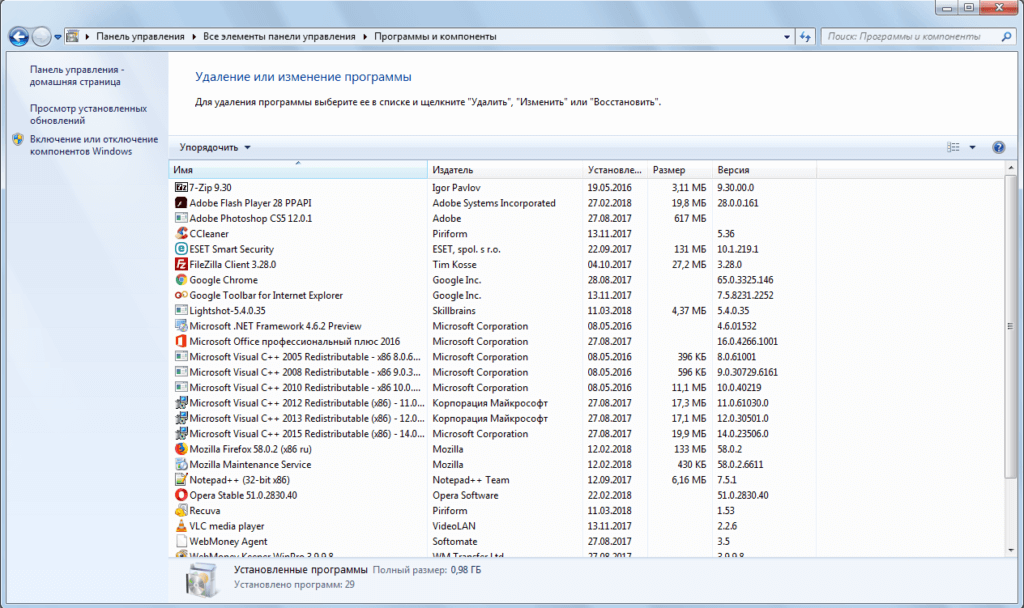Select the Notepad++ (32-bit x86) icon
Viewport: 1024px width, 608px height.
click(x=181, y=480)
